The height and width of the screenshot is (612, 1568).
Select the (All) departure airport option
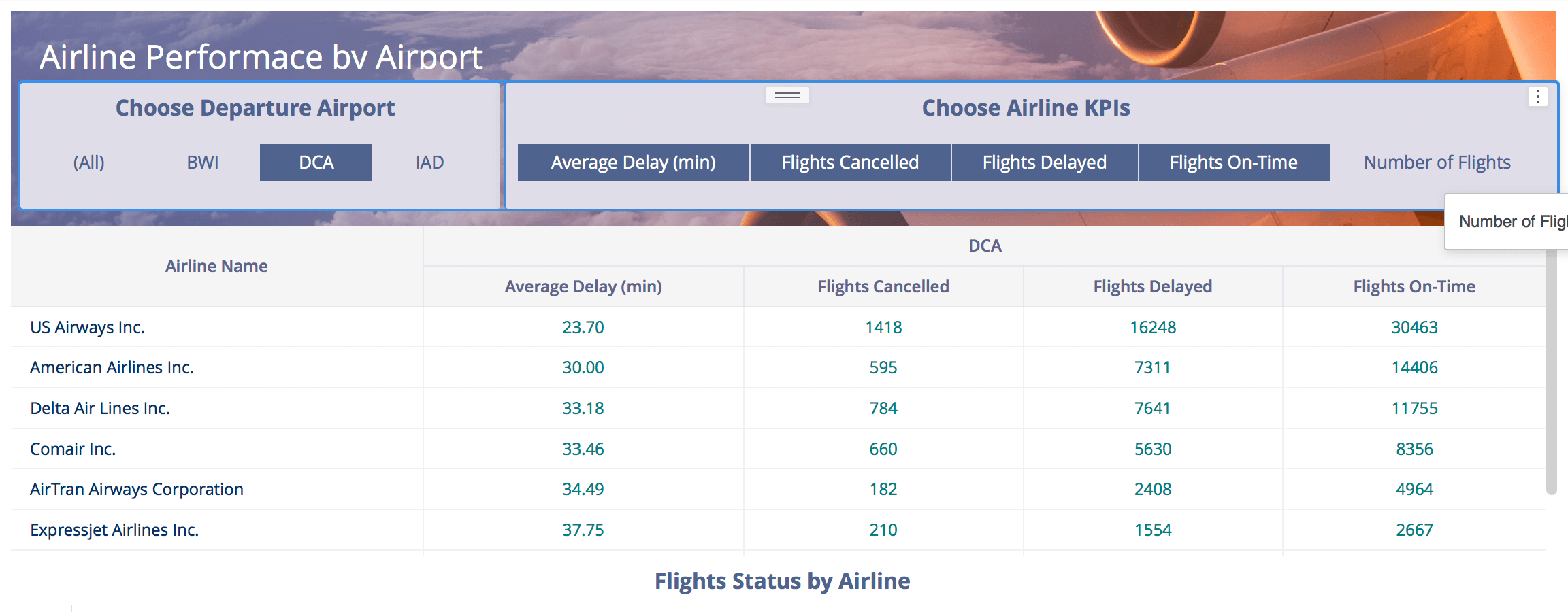click(x=89, y=163)
